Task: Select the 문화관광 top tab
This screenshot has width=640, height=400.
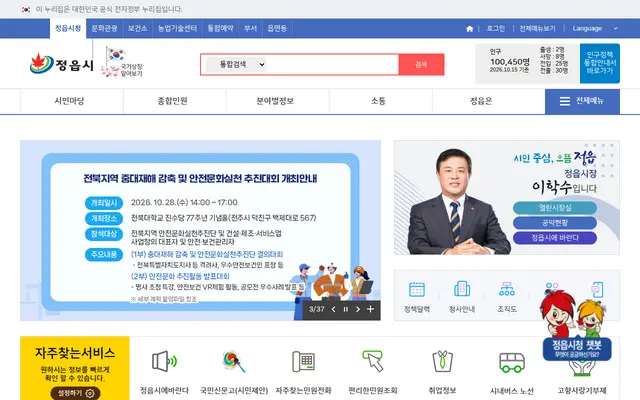Action: (104, 29)
